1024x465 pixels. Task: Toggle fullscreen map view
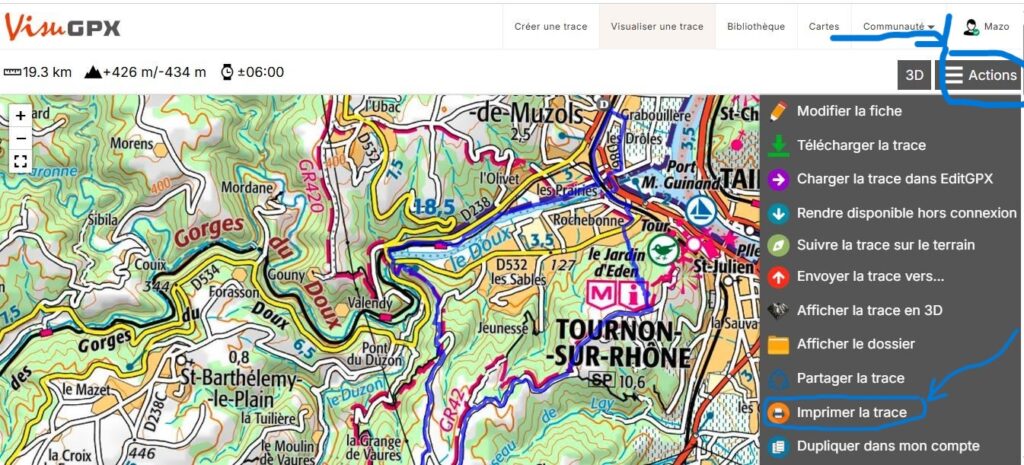(x=21, y=160)
